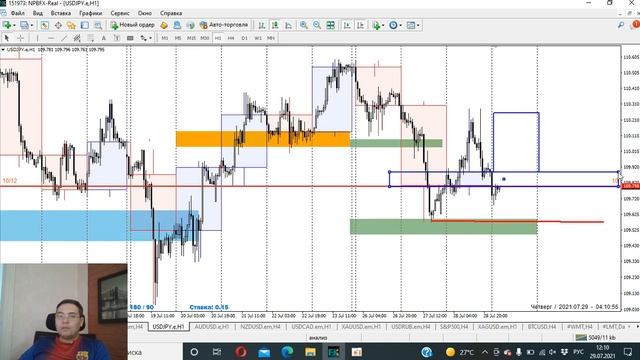Open Opera browser in taskbar
640x360 pixels.
(x=240, y=352)
